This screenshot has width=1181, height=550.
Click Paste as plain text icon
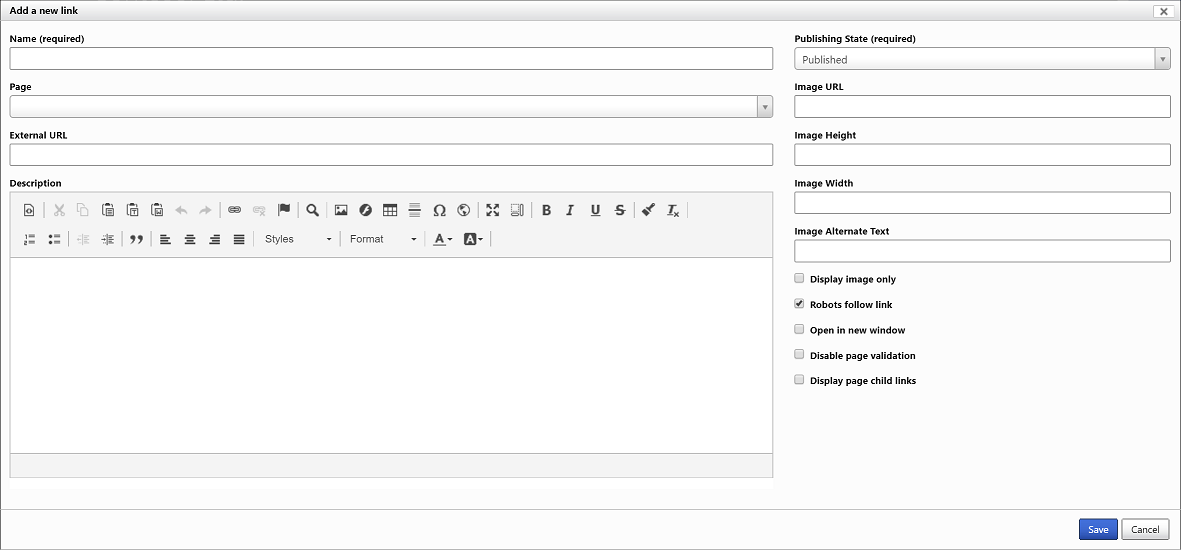pyautogui.click(x=133, y=210)
